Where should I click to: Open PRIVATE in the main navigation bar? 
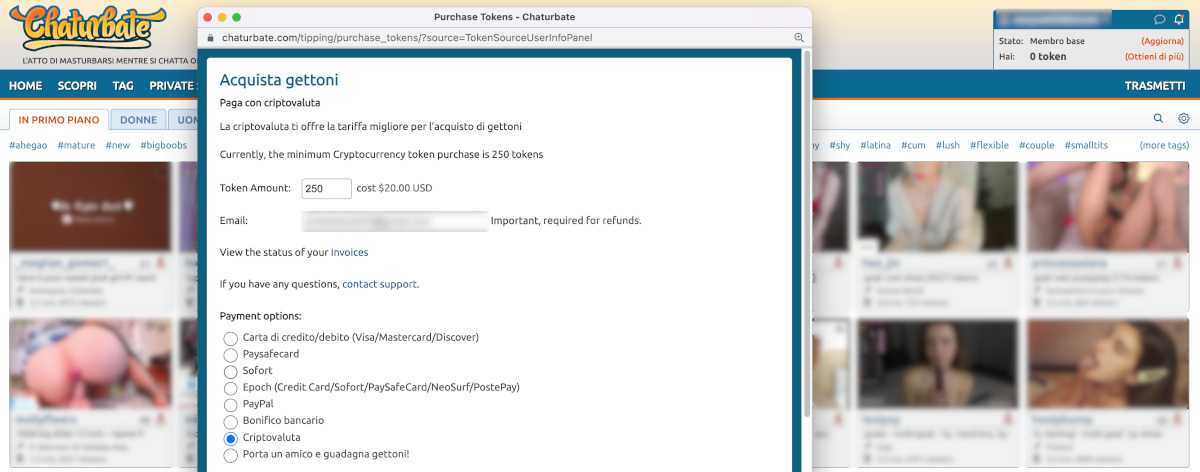pyautogui.click(x=172, y=86)
